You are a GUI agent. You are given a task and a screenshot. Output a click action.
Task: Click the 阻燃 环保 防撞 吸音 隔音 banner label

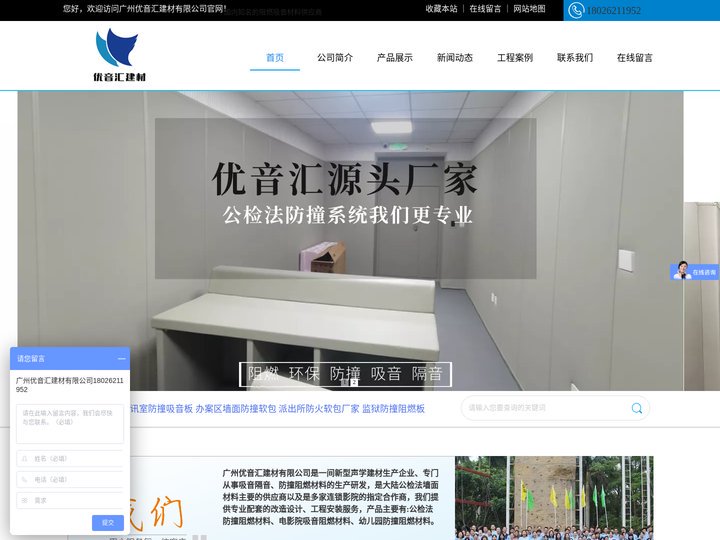point(345,374)
